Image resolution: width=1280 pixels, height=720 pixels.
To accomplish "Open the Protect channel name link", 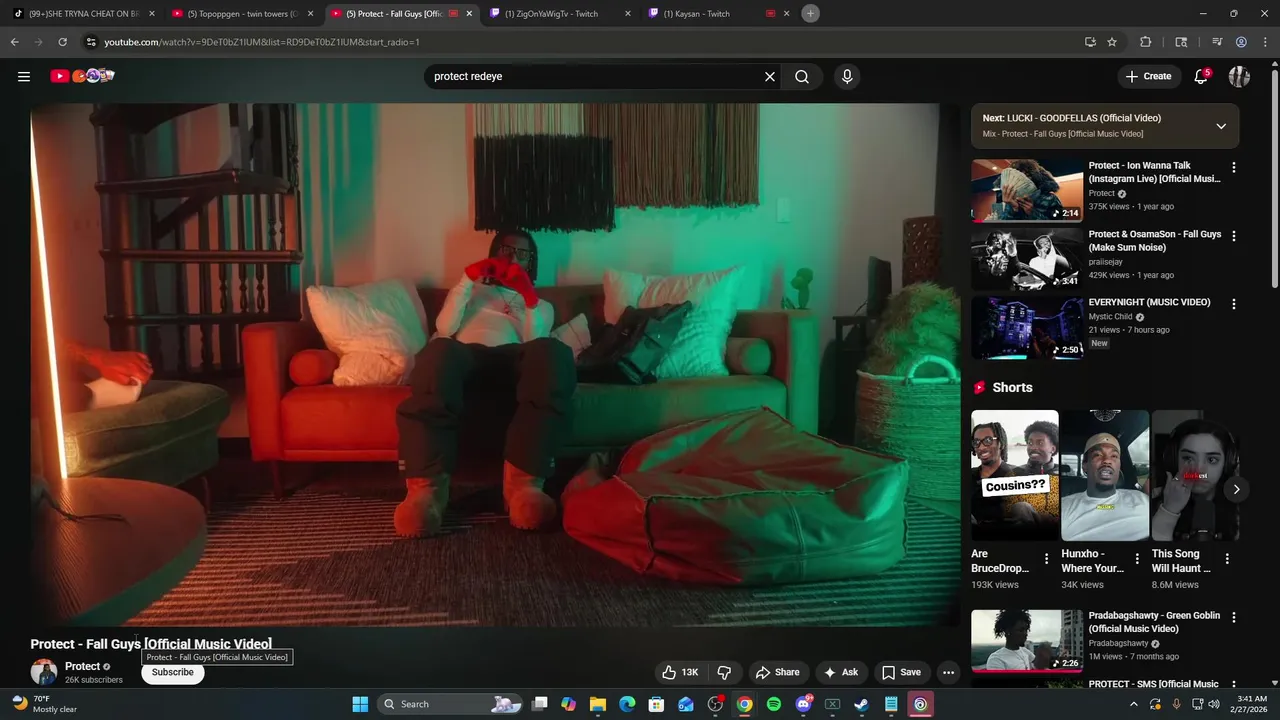I will [82, 666].
